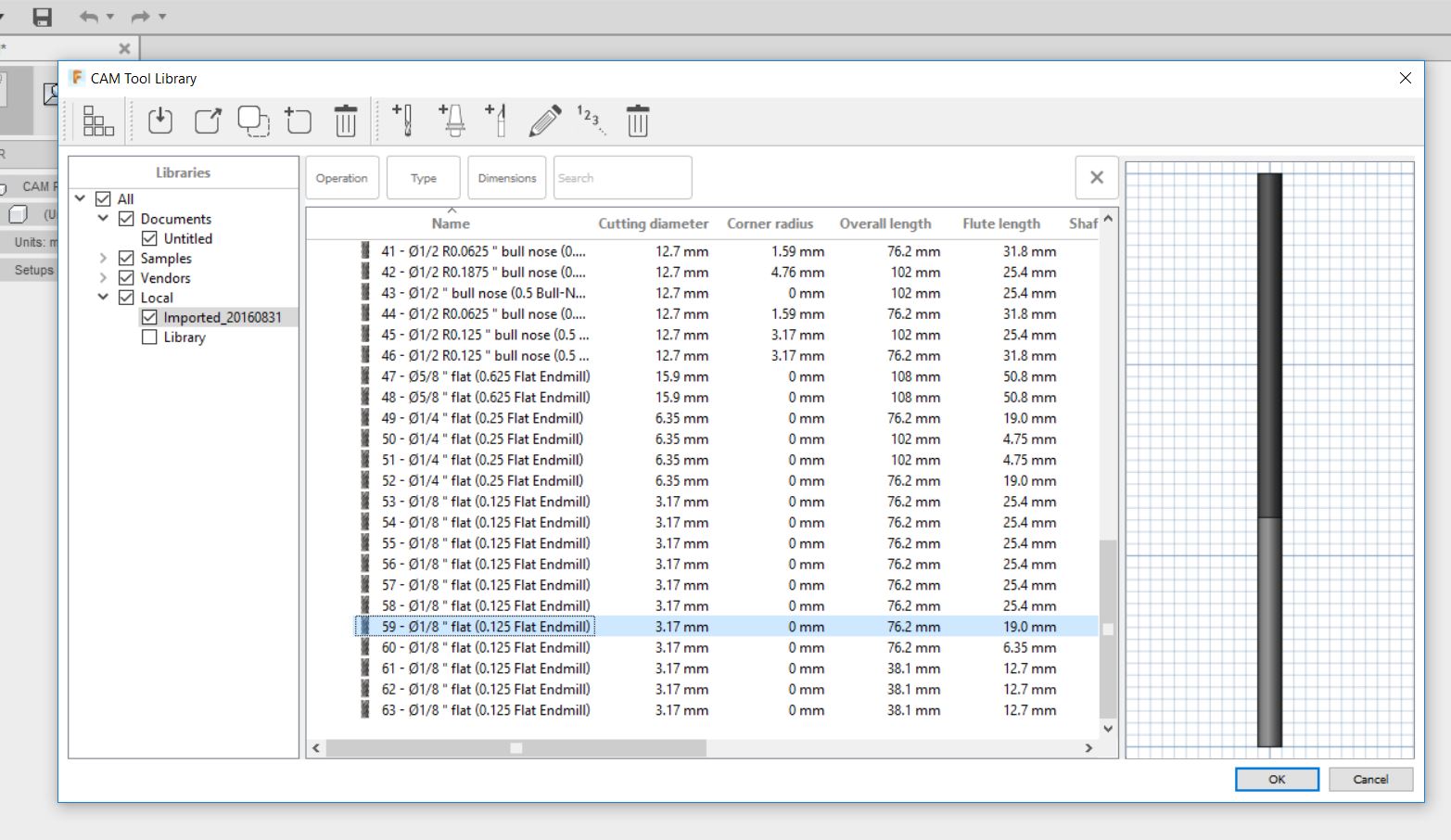Open the Operation filter
Screen dimensions: 1451x840
click(342, 177)
